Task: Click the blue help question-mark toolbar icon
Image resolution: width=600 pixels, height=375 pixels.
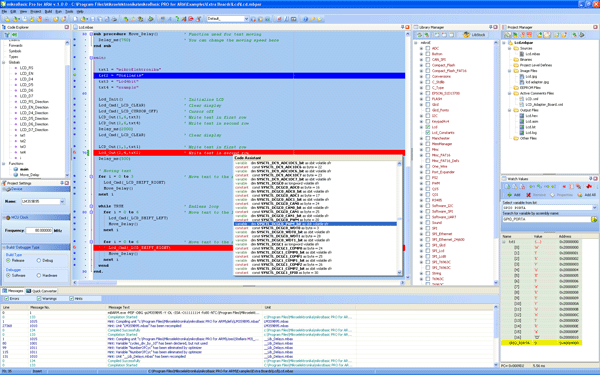Action: [x=305, y=19]
